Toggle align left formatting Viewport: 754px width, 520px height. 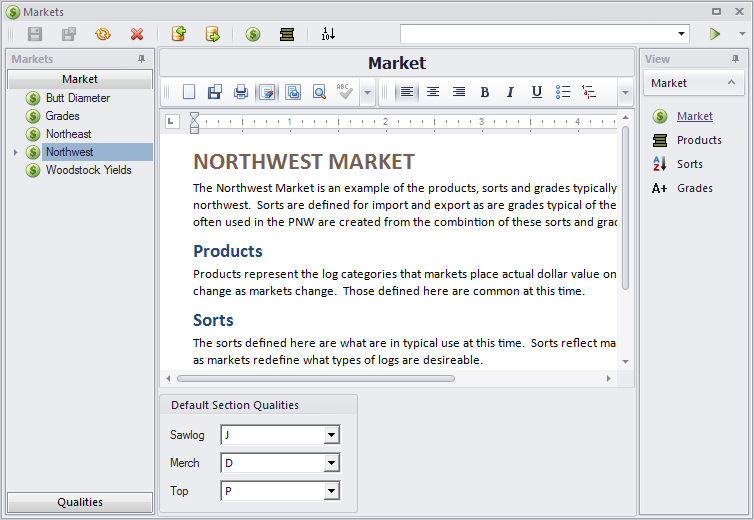pyautogui.click(x=407, y=91)
